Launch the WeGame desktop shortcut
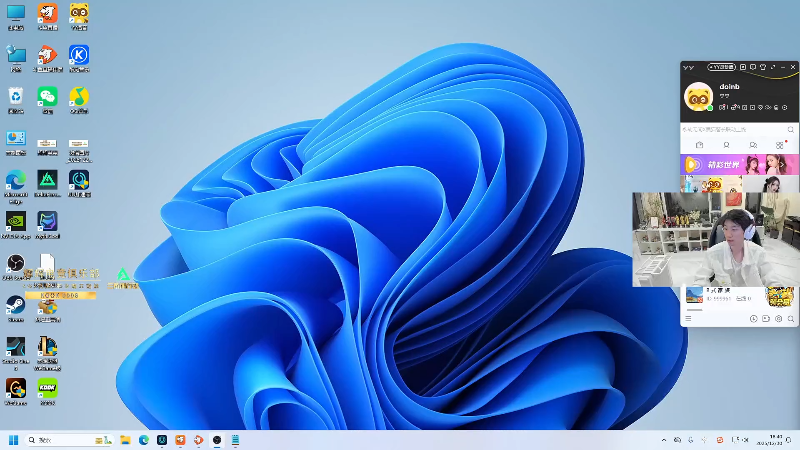 click(x=16, y=392)
